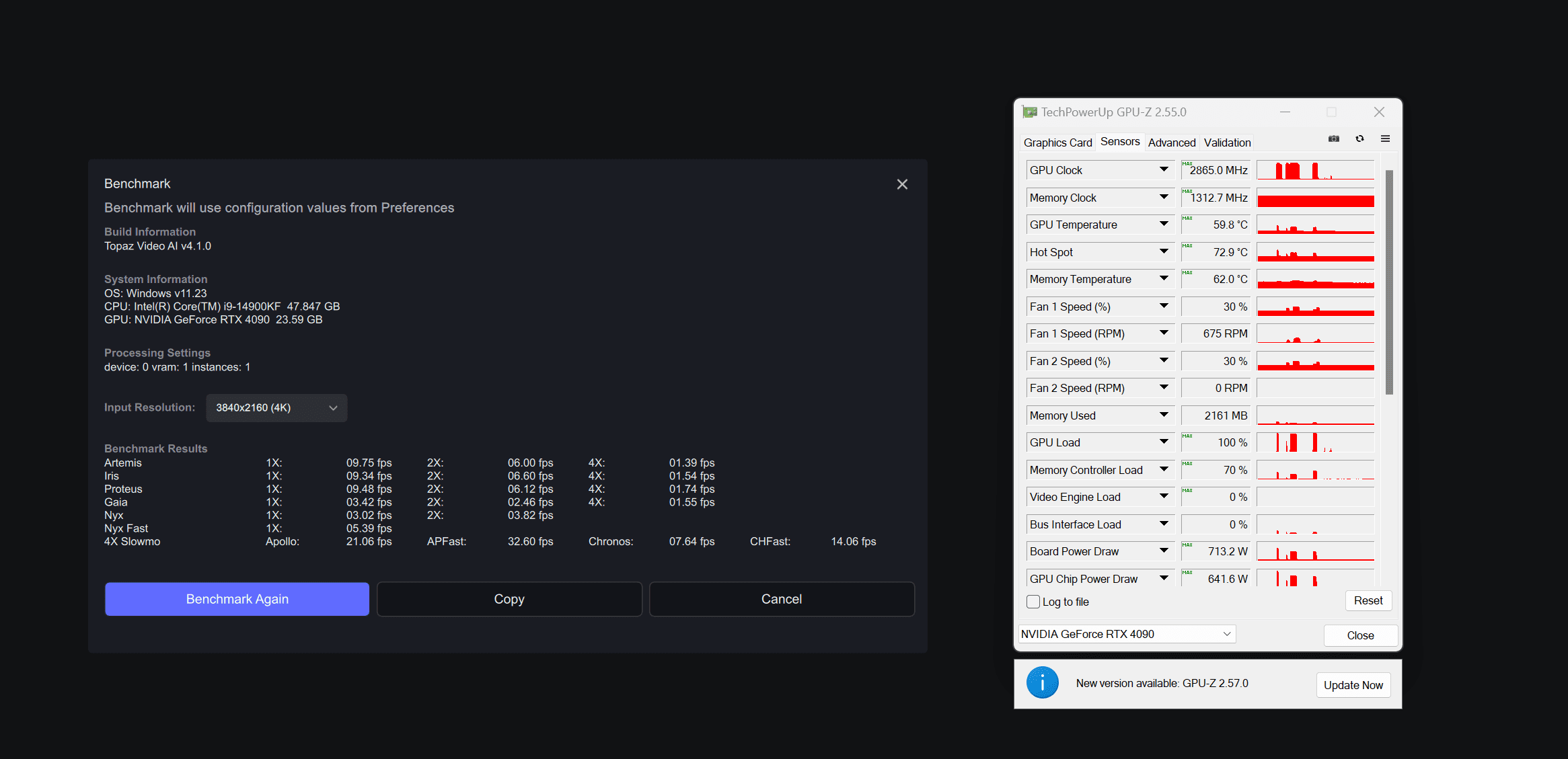Viewport: 1568px width, 759px height.
Task: Open the Memory Controller Load dropdown
Action: point(1164,470)
